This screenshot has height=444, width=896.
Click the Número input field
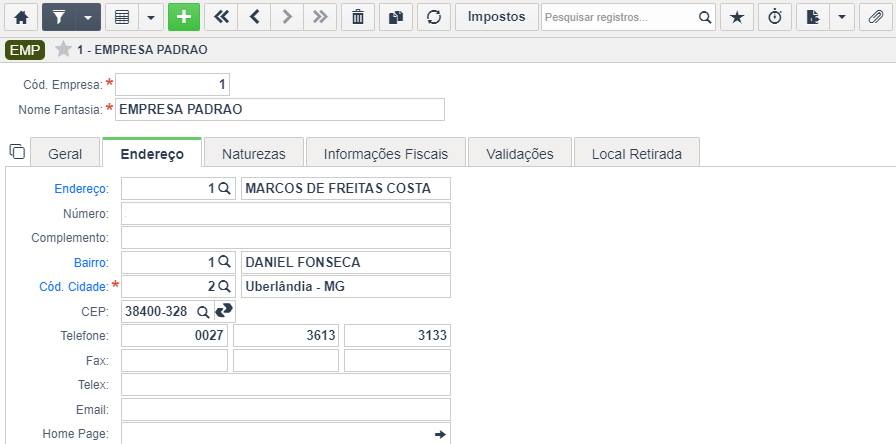pos(286,213)
